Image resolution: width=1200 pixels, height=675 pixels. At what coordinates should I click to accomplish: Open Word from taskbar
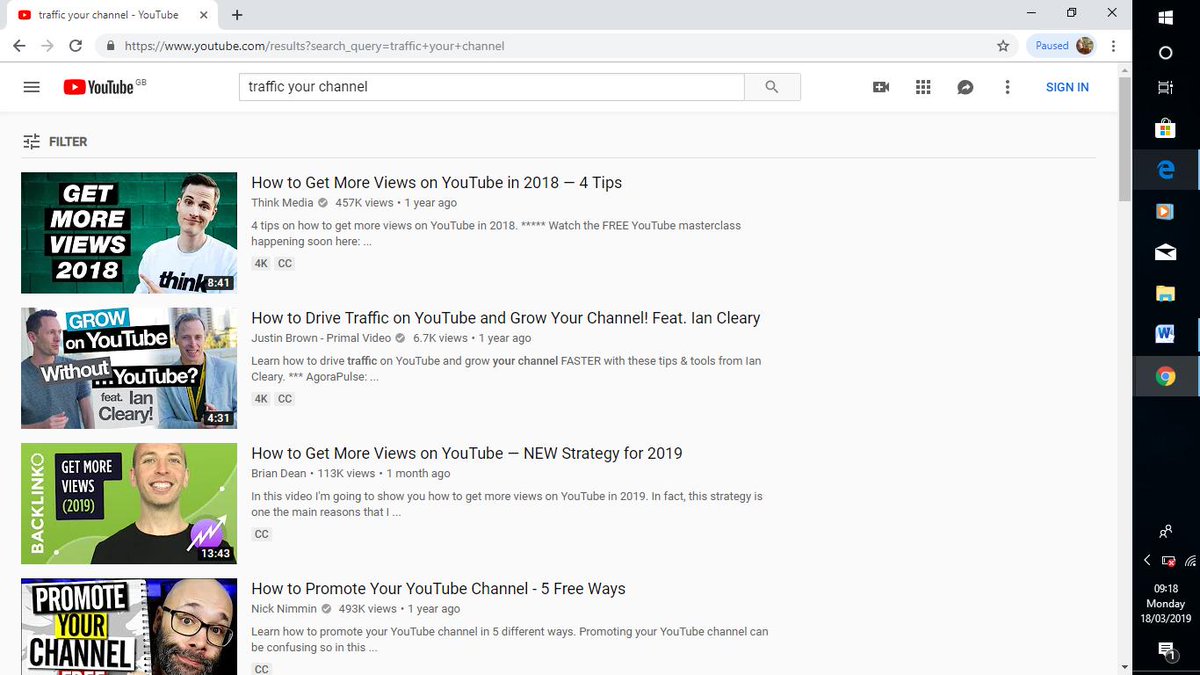[1165, 335]
